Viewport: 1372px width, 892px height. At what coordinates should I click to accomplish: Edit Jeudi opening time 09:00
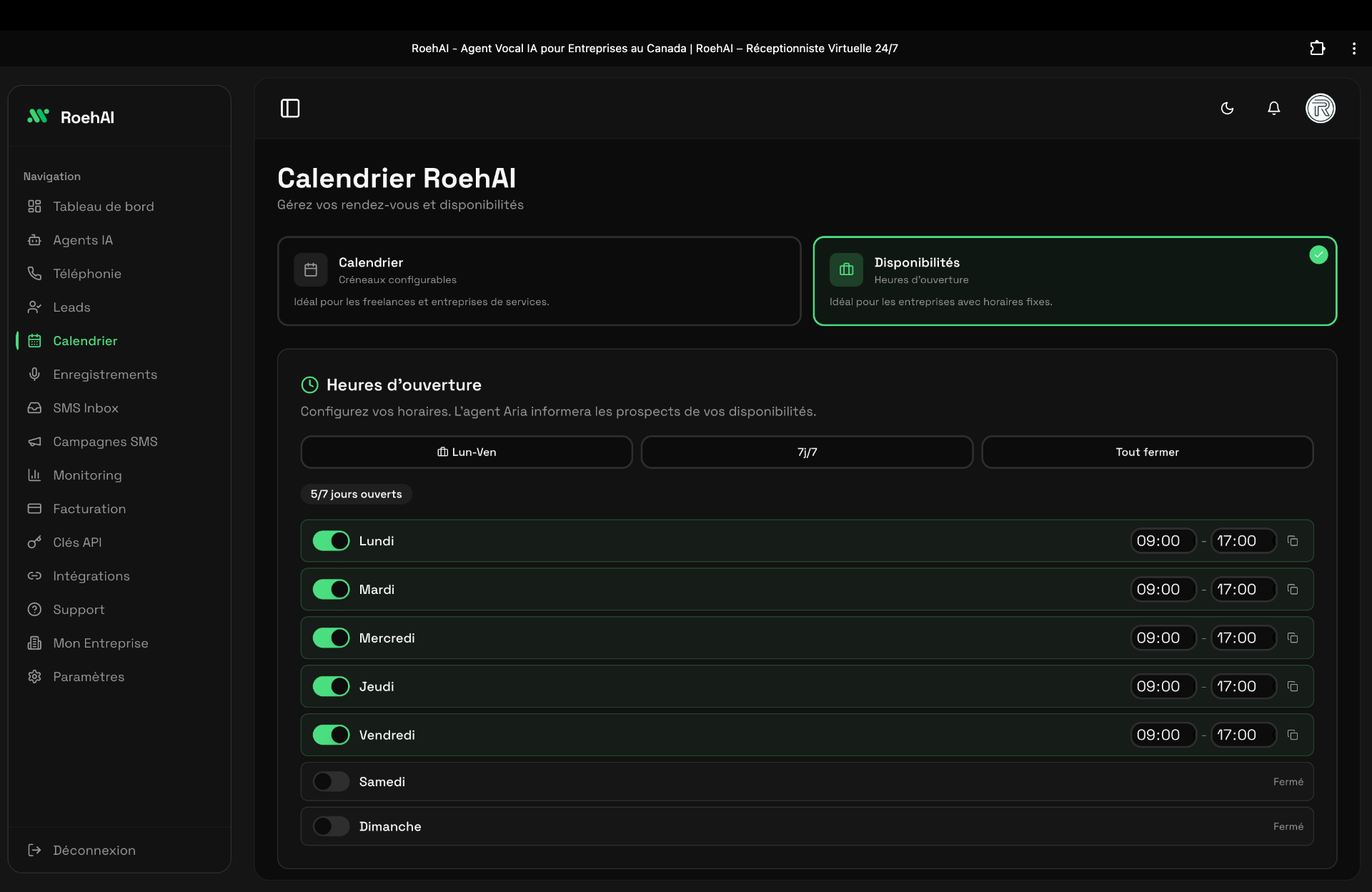pos(1163,687)
